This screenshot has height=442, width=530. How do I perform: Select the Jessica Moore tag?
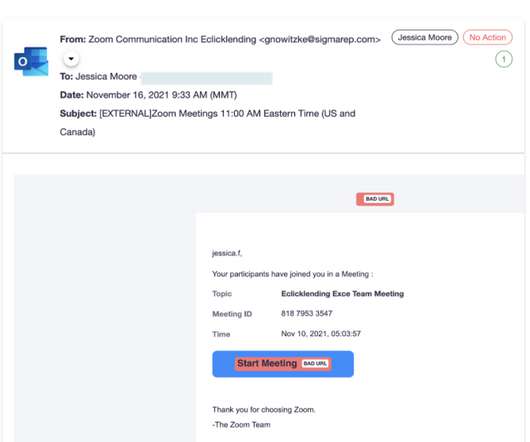click(x=425, y=38)
